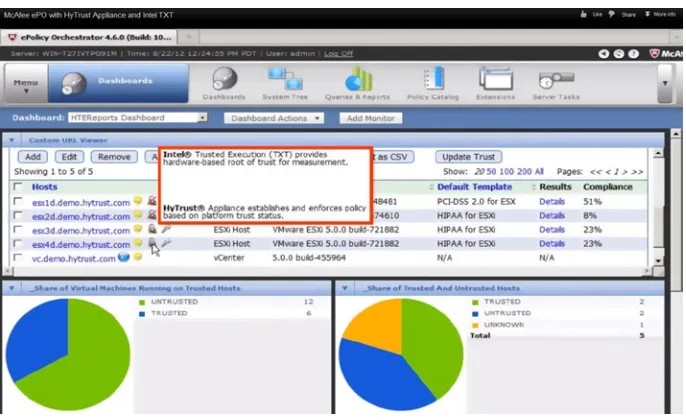
Task: Collapse Share of Trusted And Untrusted Hosts arrow
Action: pos(345,288)
